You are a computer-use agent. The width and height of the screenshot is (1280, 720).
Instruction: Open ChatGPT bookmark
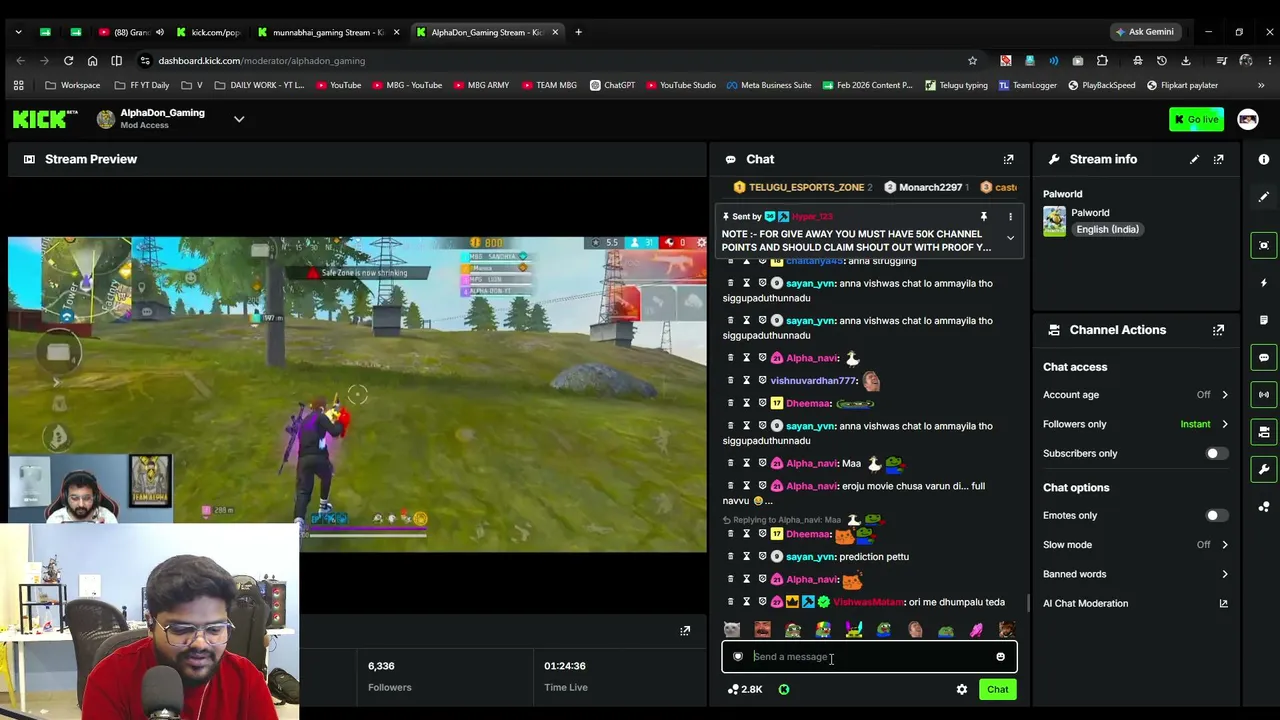tap(612, 85)
